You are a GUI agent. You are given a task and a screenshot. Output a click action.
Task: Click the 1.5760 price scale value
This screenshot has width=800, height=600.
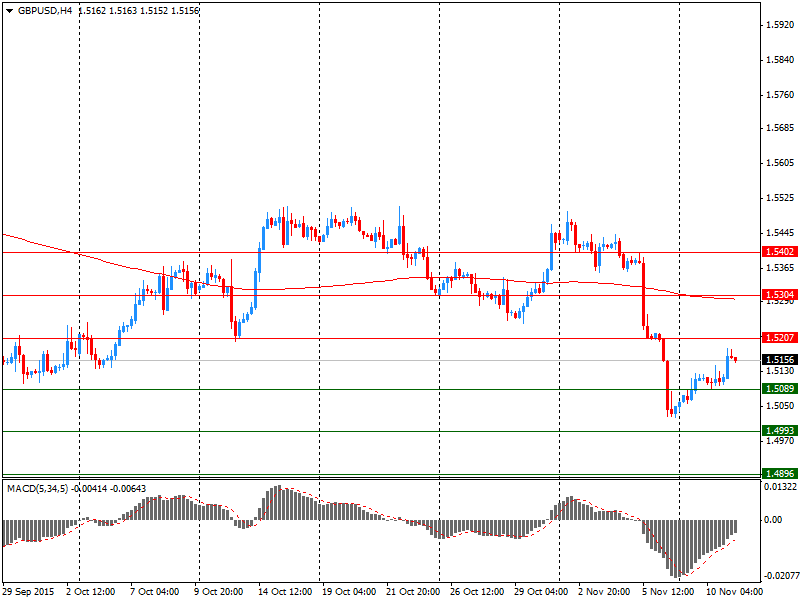pos(781,95)
